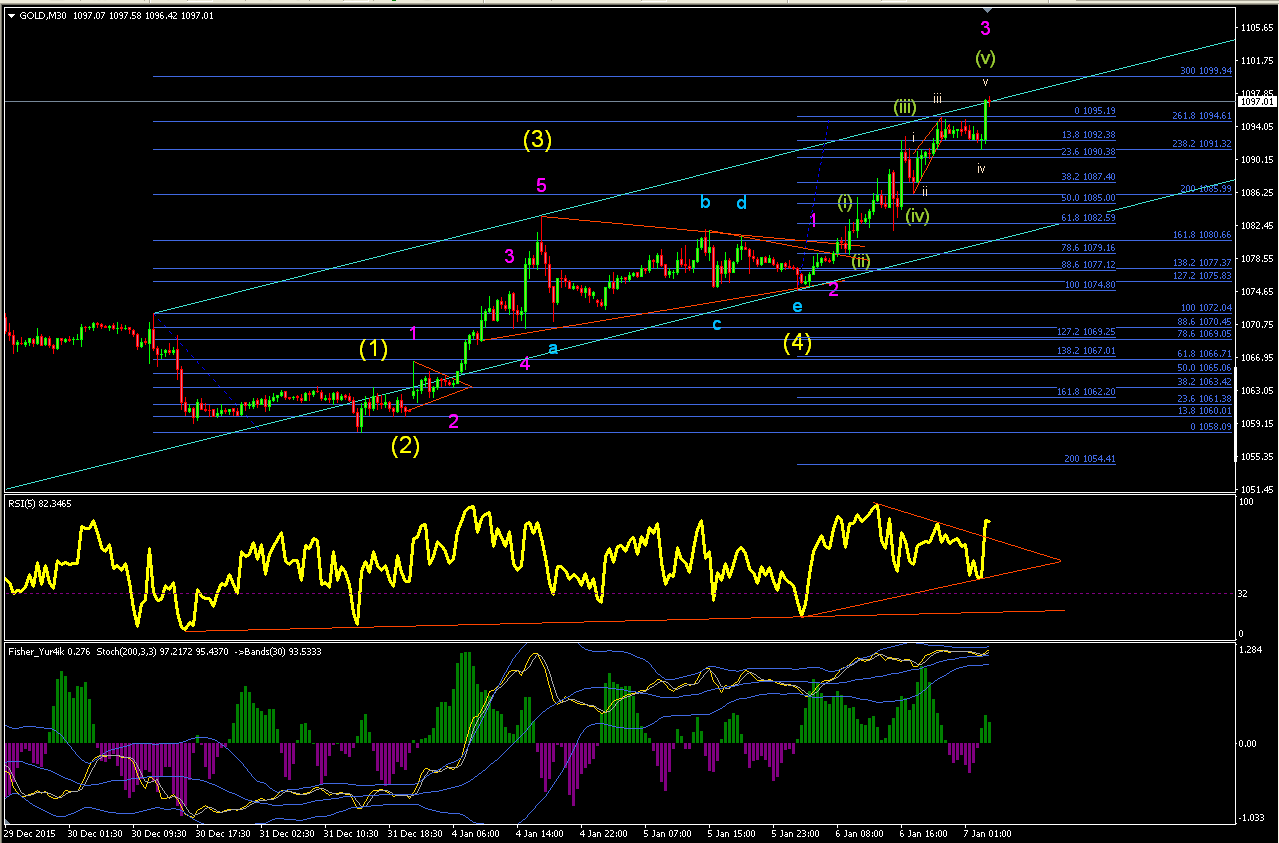1279x843 pixels.
Task: Click the 1051.45 price scale value
Action: pyautogui.click(x=1256, y=489)
